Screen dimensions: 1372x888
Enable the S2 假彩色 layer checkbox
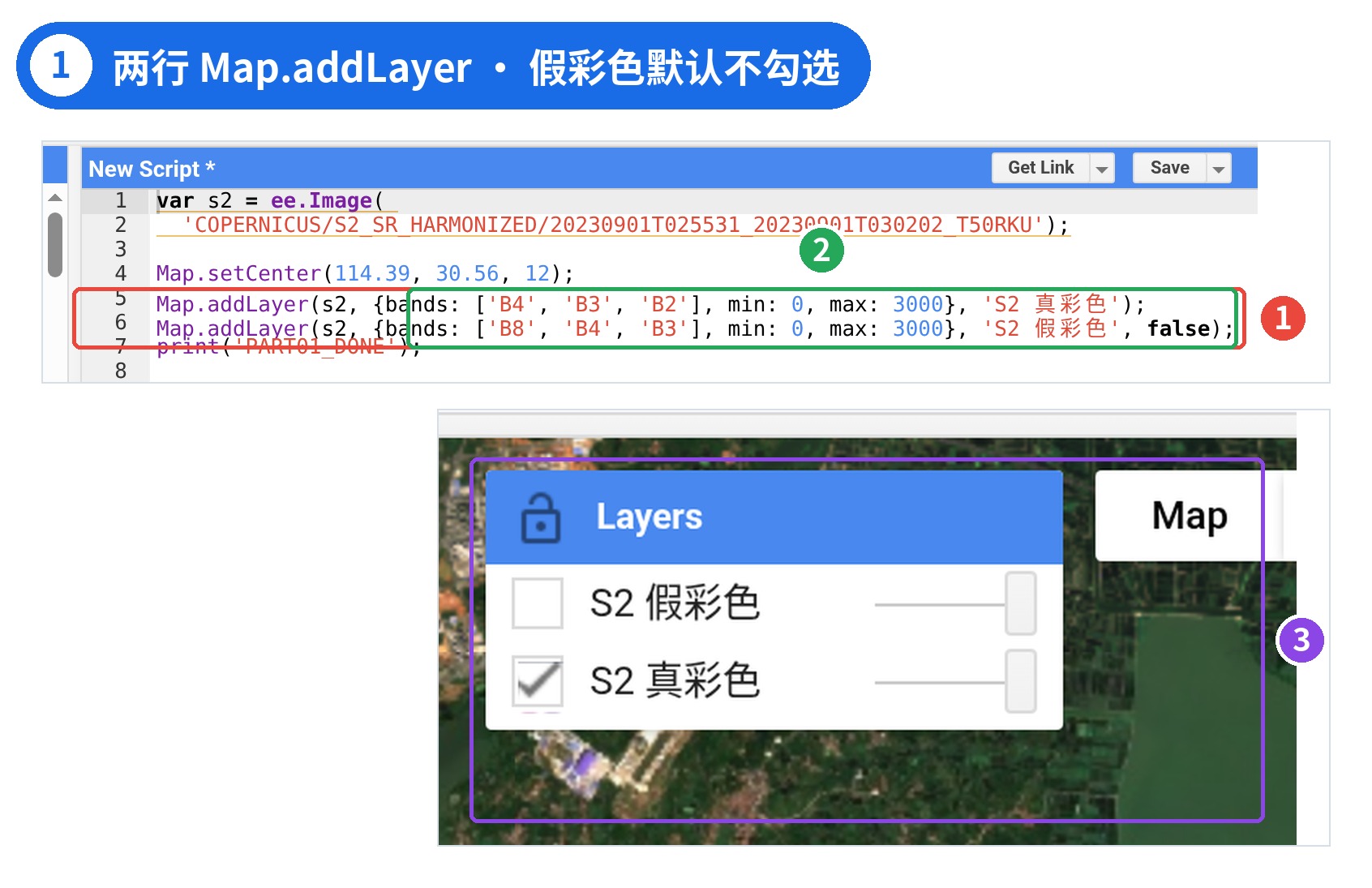537,603
